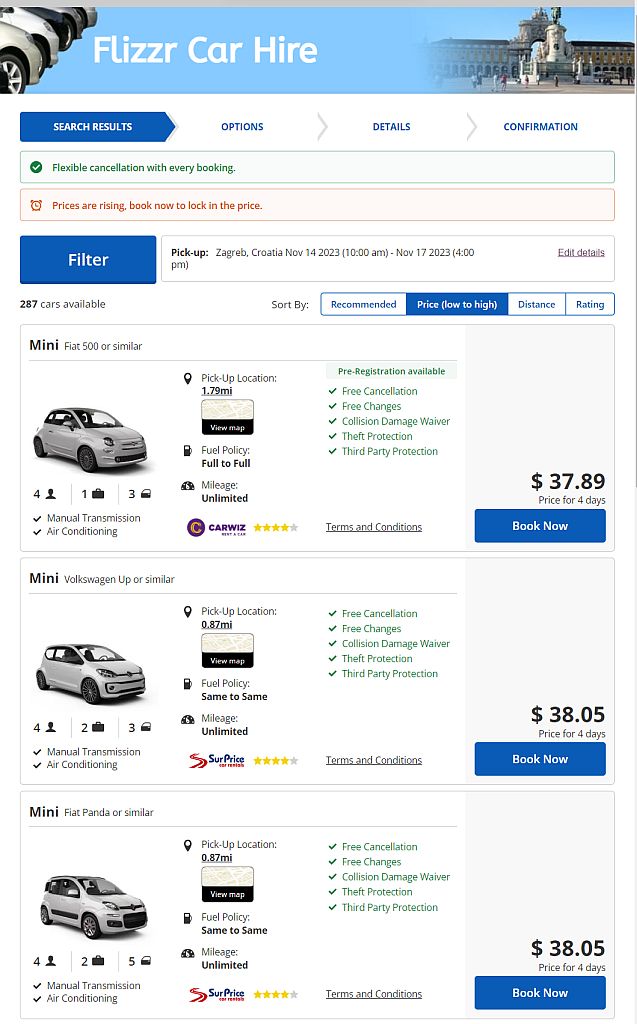Click Manual Transmission checkmark under Fiat Panda
Screen dimensions: 637x1024
coord(36,985)
